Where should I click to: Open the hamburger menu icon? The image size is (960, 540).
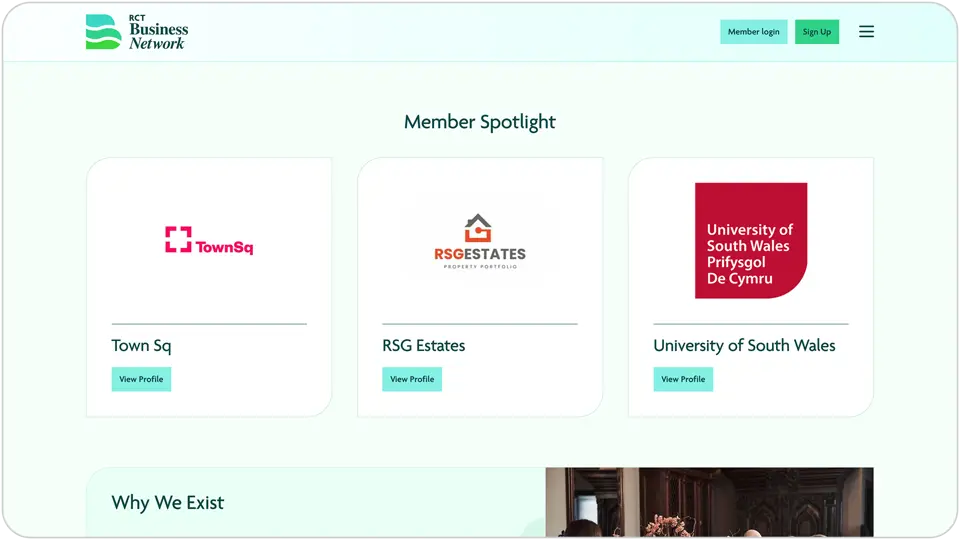click(866, 32)
